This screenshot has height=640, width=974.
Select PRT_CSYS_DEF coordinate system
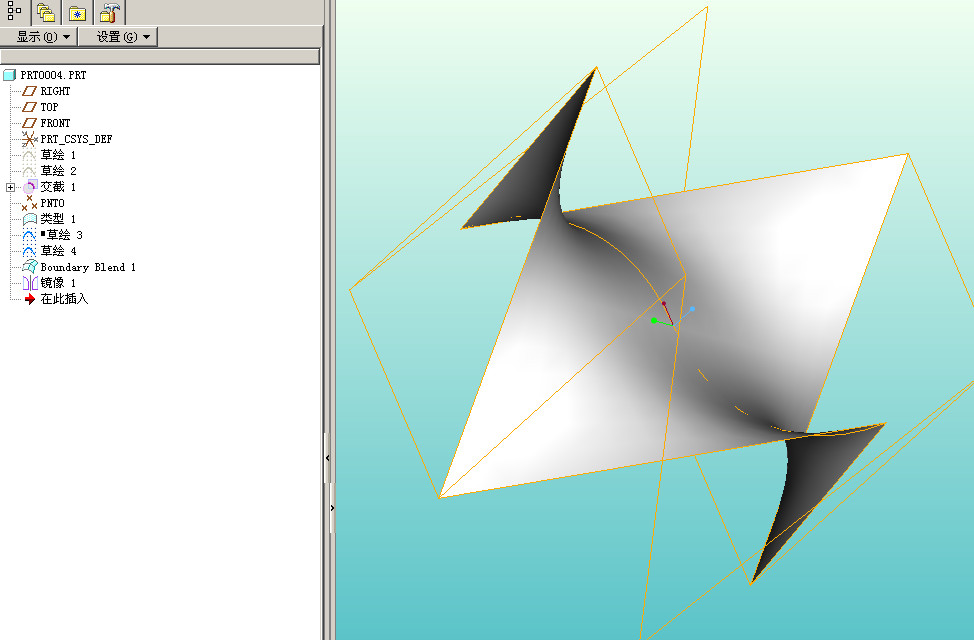(x=76, y=139)
